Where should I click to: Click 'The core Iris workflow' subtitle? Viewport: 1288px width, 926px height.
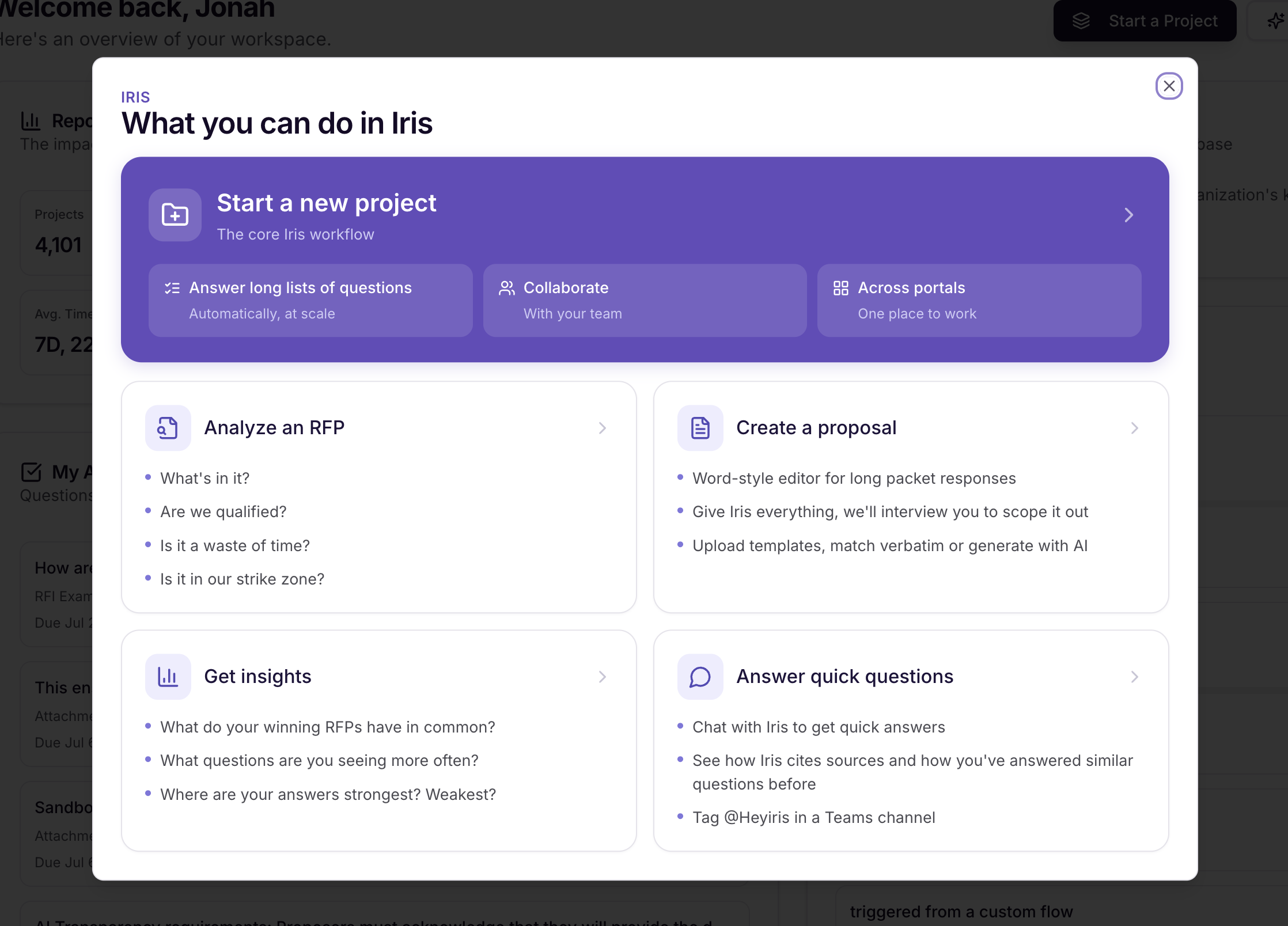[296, 234]
